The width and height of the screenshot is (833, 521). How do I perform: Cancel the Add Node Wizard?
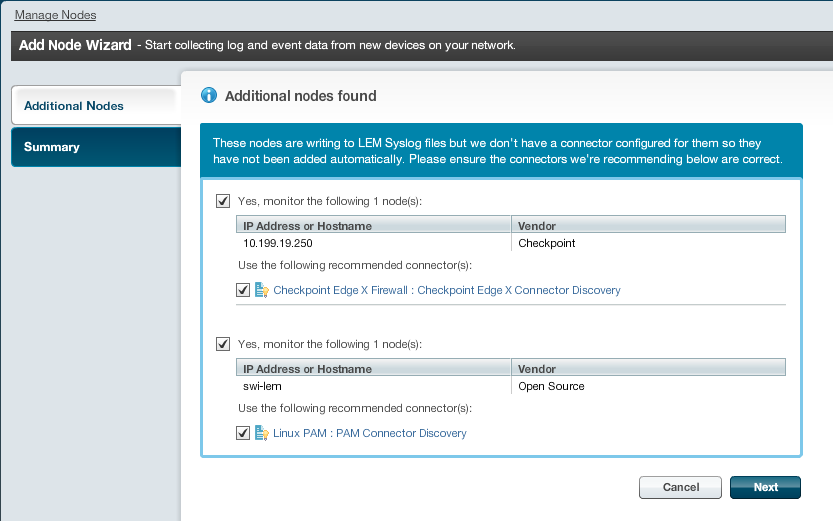680,487
